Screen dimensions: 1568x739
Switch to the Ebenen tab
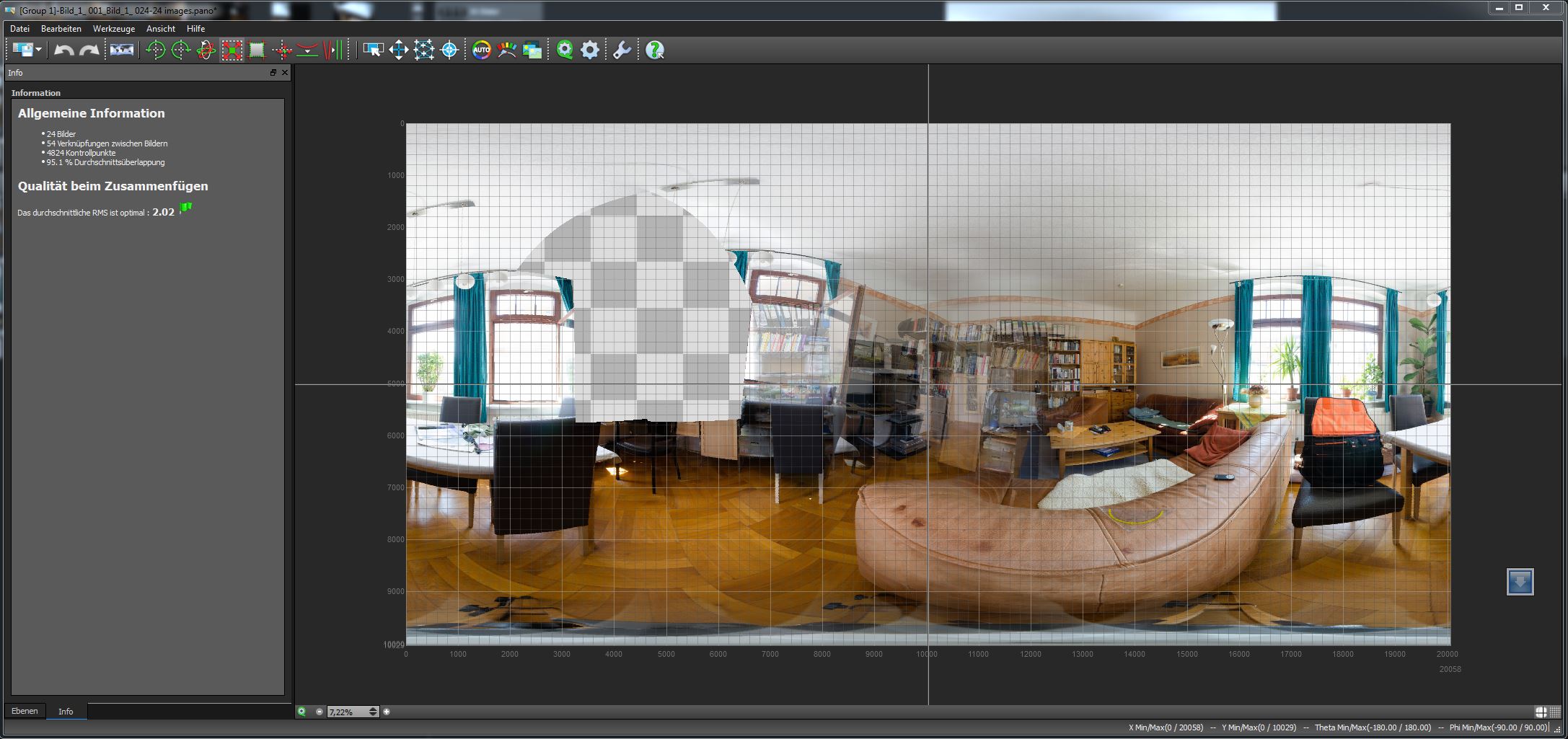click(x=25, y=711)
